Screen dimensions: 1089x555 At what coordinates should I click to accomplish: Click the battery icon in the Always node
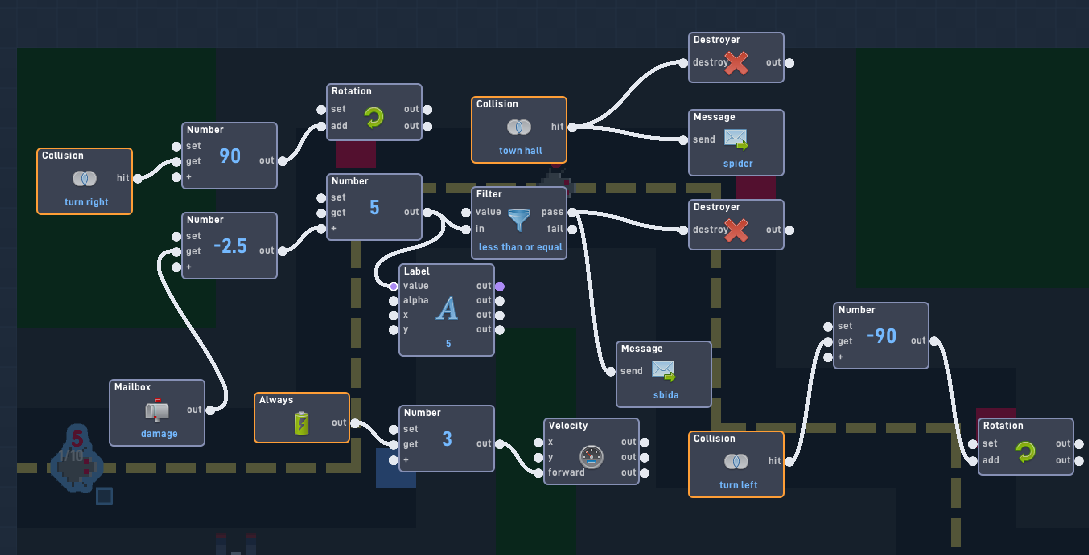pos(301,423)
